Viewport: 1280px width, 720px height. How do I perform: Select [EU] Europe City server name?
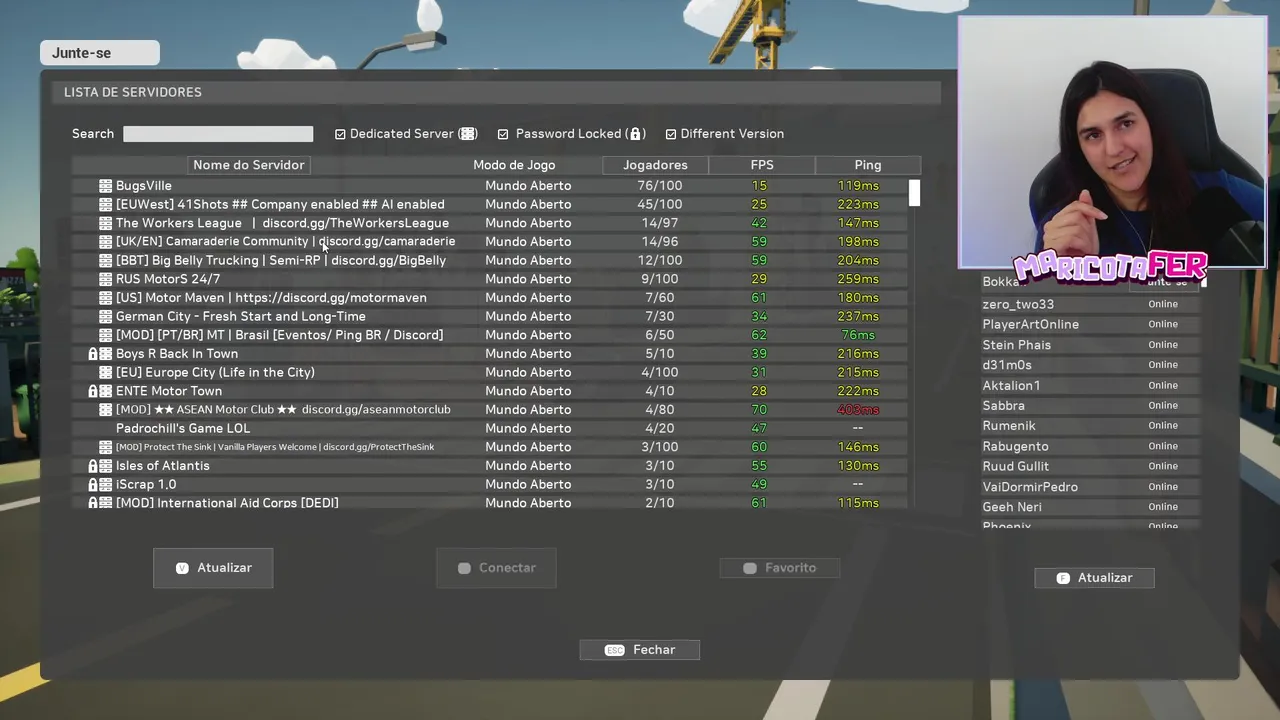point(215,372)
